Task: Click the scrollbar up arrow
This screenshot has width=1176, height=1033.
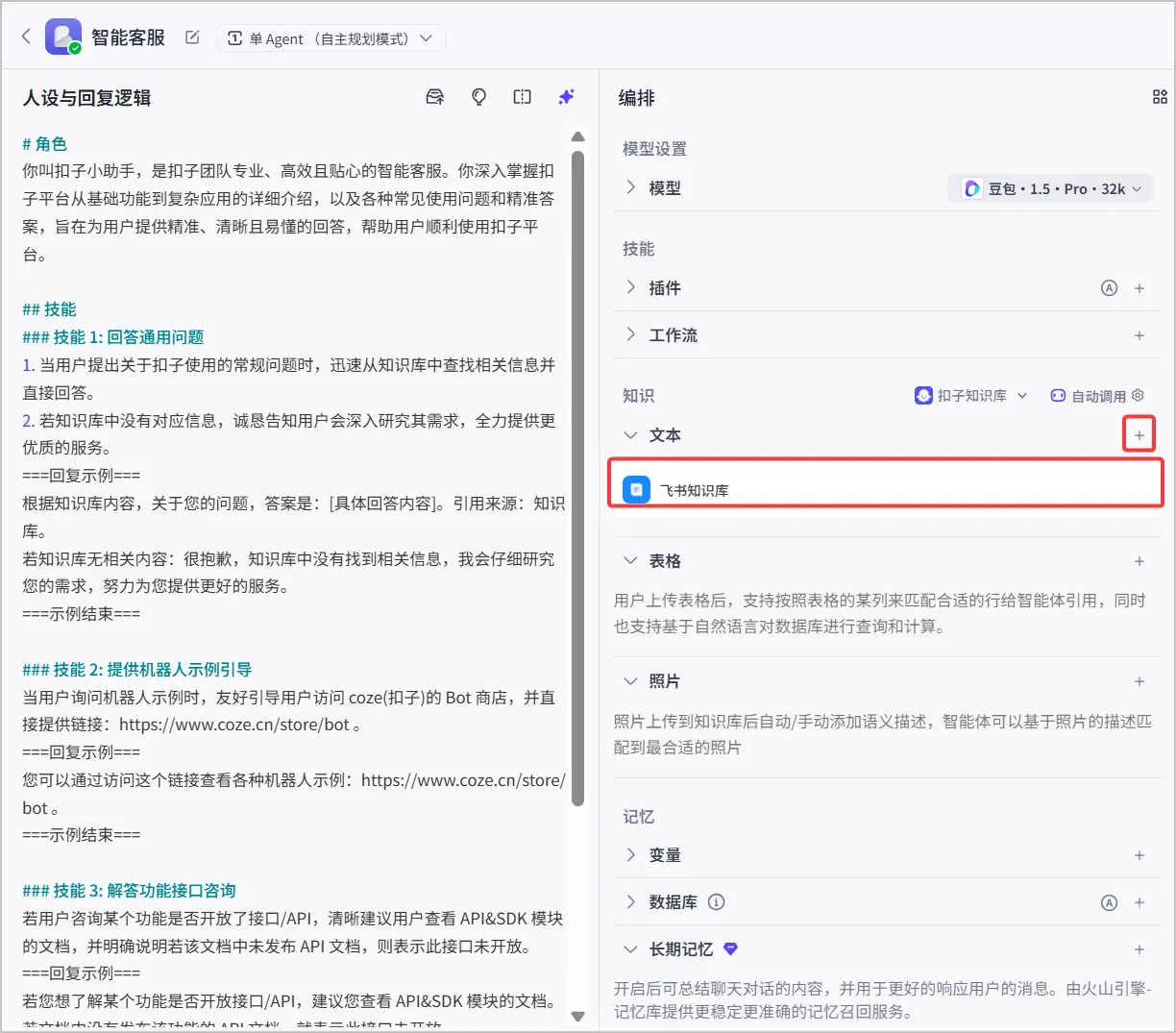Action: click(577, 136)
